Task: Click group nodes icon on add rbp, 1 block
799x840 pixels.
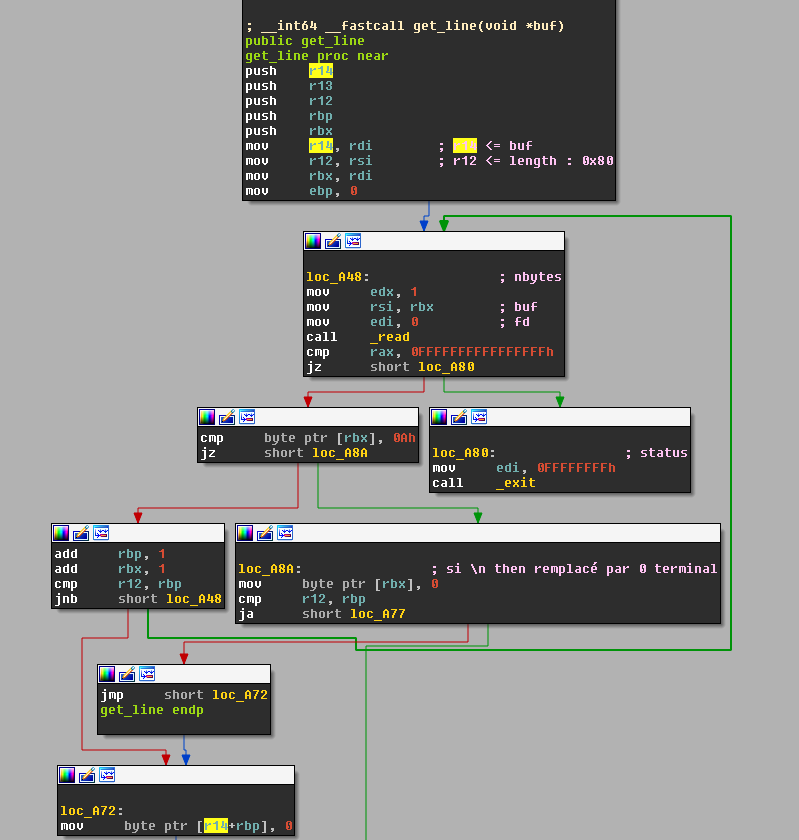Action: click(101, 533)
